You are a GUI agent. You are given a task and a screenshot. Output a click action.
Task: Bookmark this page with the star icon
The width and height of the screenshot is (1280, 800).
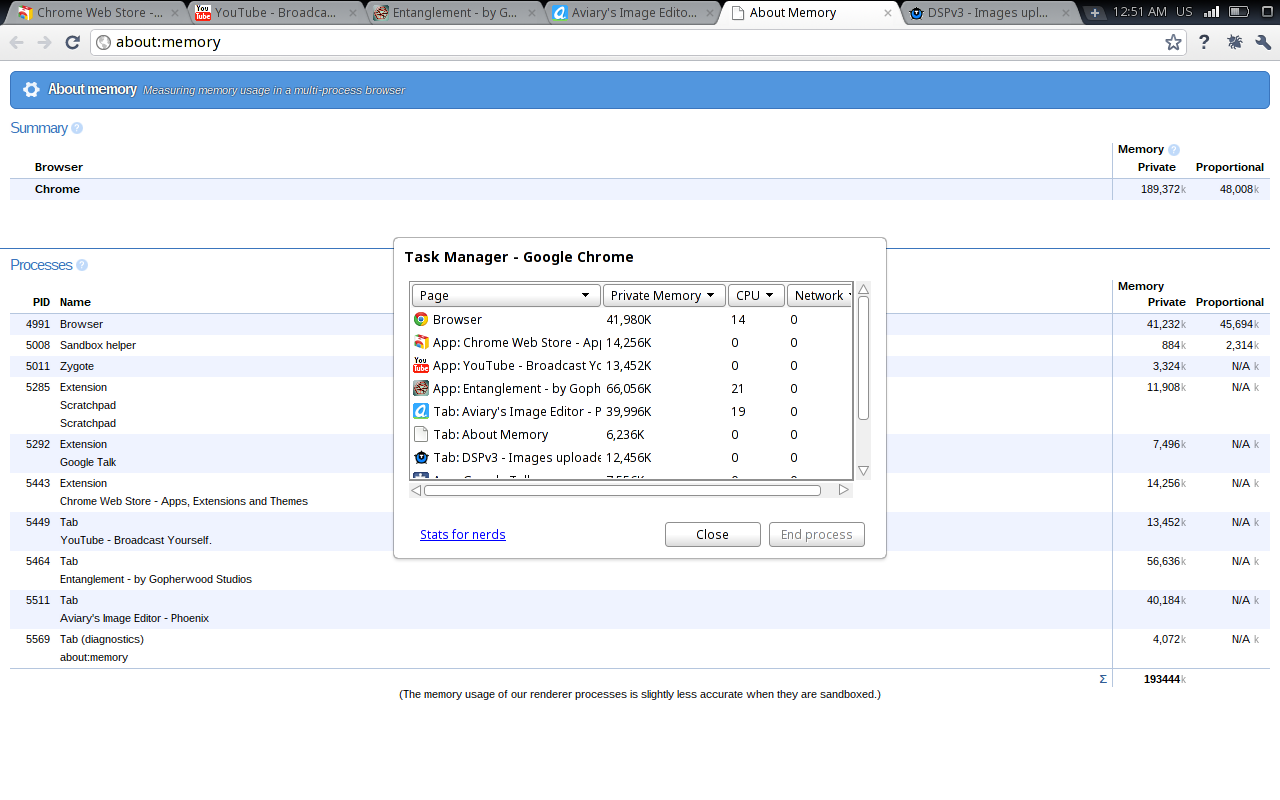click(x=1173, y=42)
